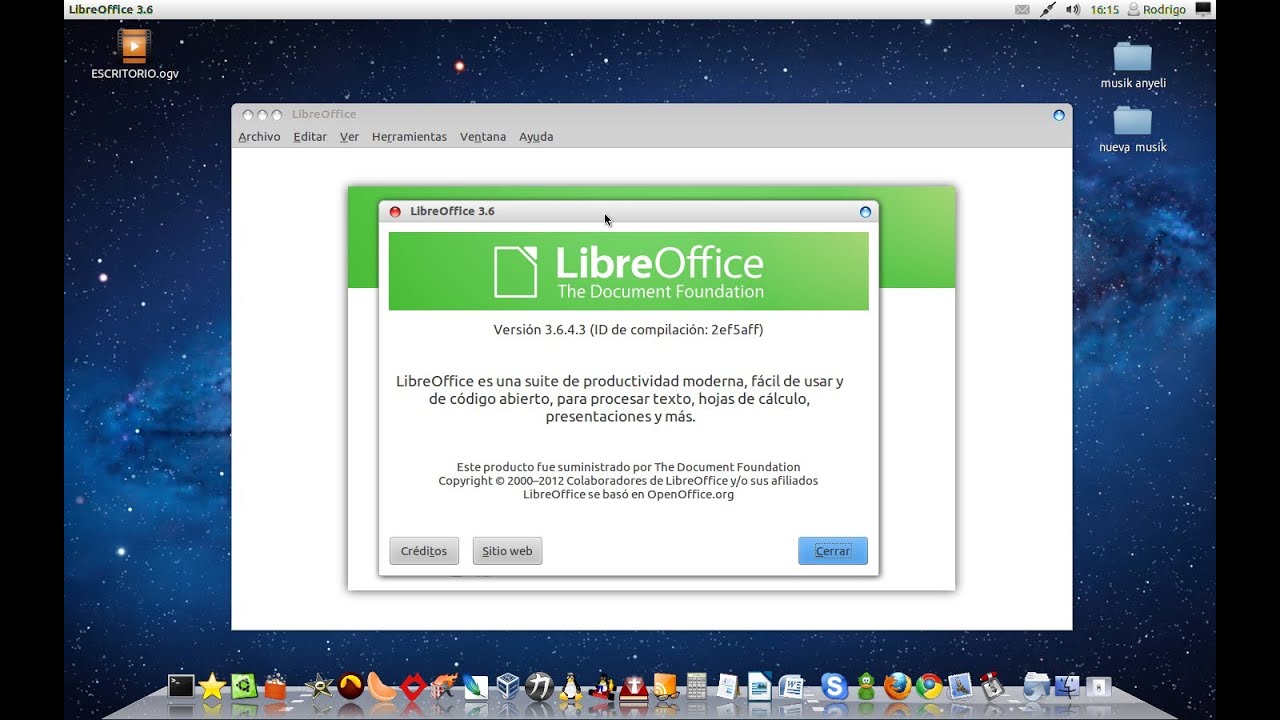Screen dimensions: 1280x720
Task: Click the 16:15 clock in top panel
Action: point(1105,9)
